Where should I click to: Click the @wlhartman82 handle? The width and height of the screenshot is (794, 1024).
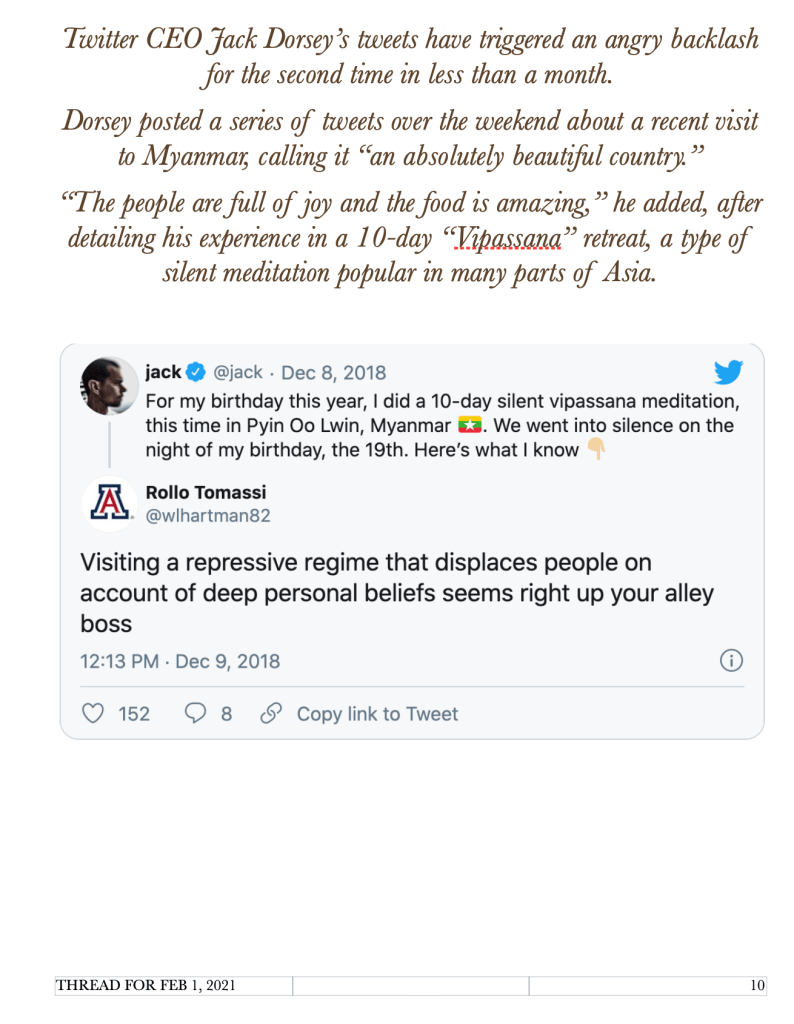[208, 516]
